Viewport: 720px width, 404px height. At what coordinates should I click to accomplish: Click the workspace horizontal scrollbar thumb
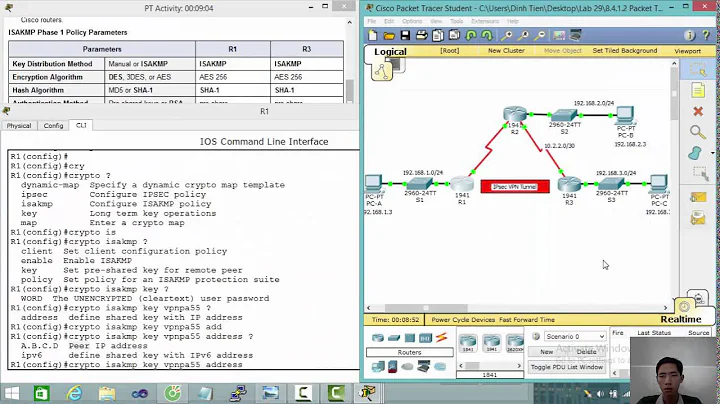(x=426, y=308)
